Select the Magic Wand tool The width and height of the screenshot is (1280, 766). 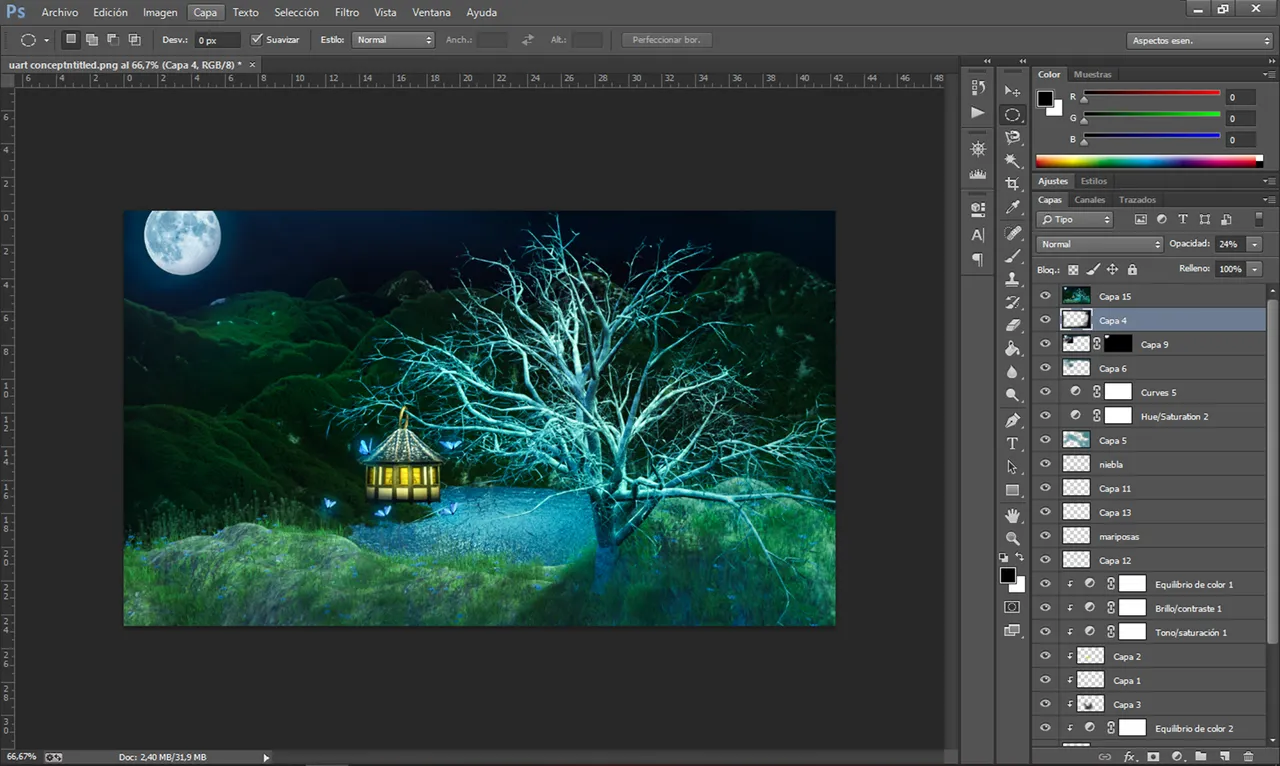1013,161
